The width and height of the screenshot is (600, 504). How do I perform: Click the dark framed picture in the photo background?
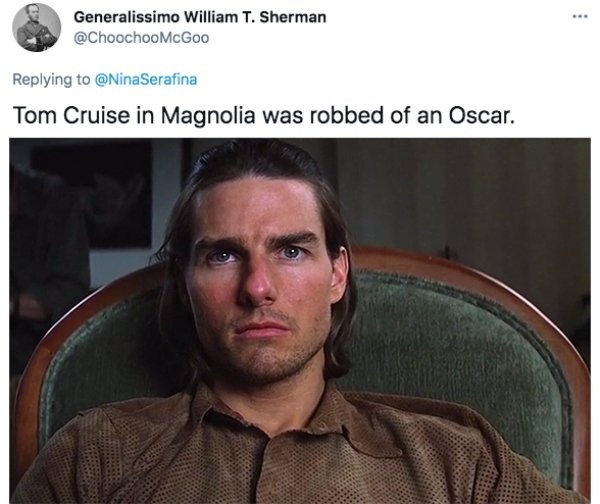point(92,193)
